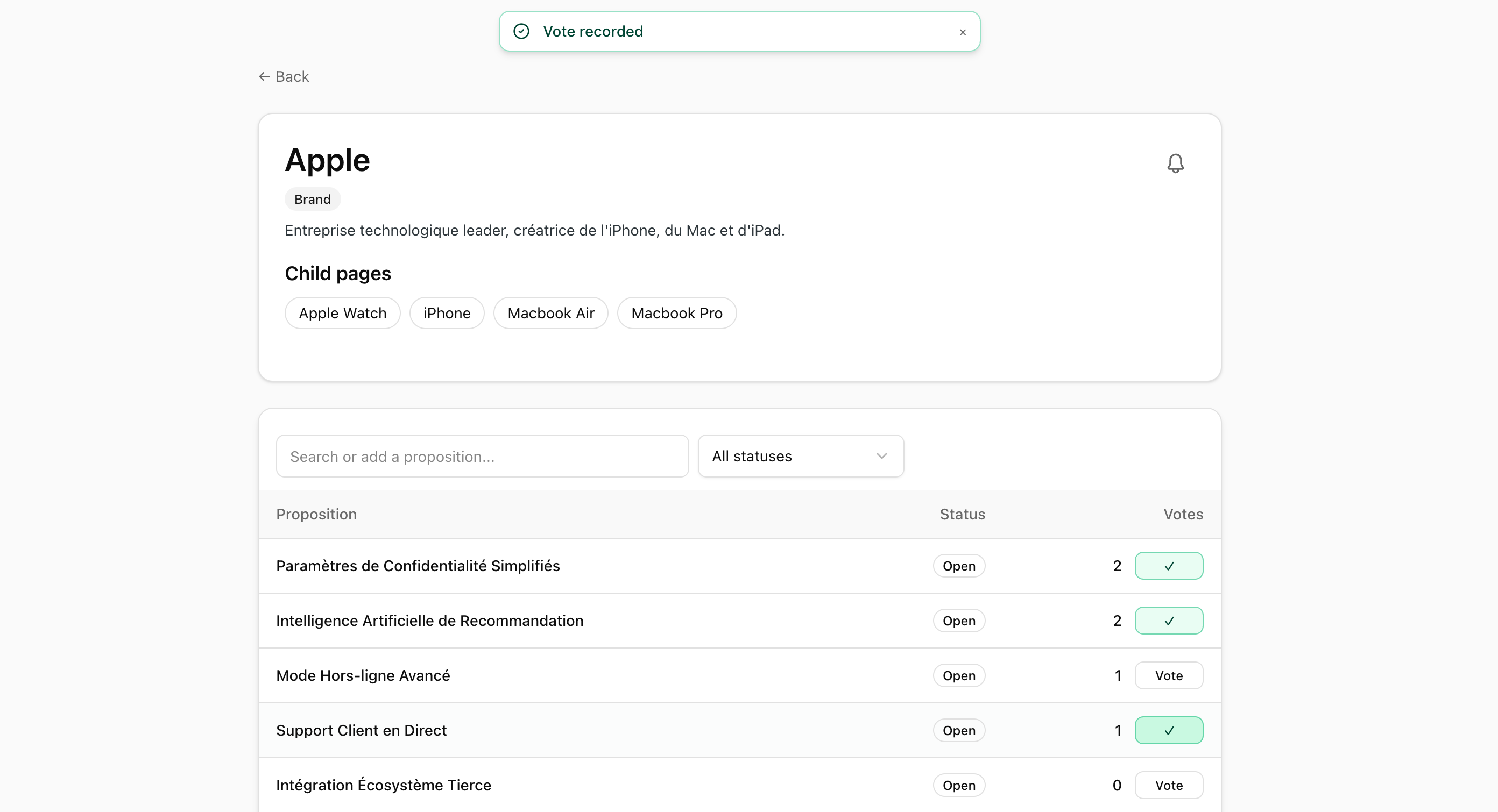Filter propositions using the status selector
Viewport: 1498px width, 812px height.
(800, 456)
